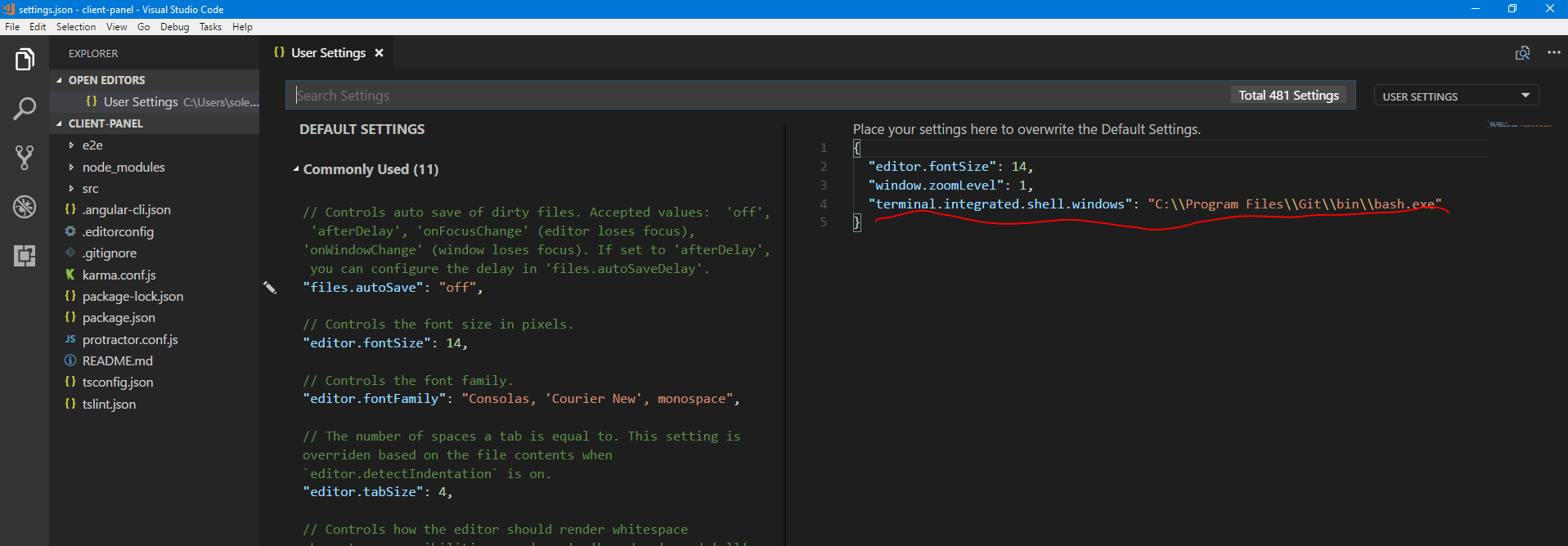Open the Help menu
Screen dimensions: 1568x546
pyautogui.click(x=242, y=27)
